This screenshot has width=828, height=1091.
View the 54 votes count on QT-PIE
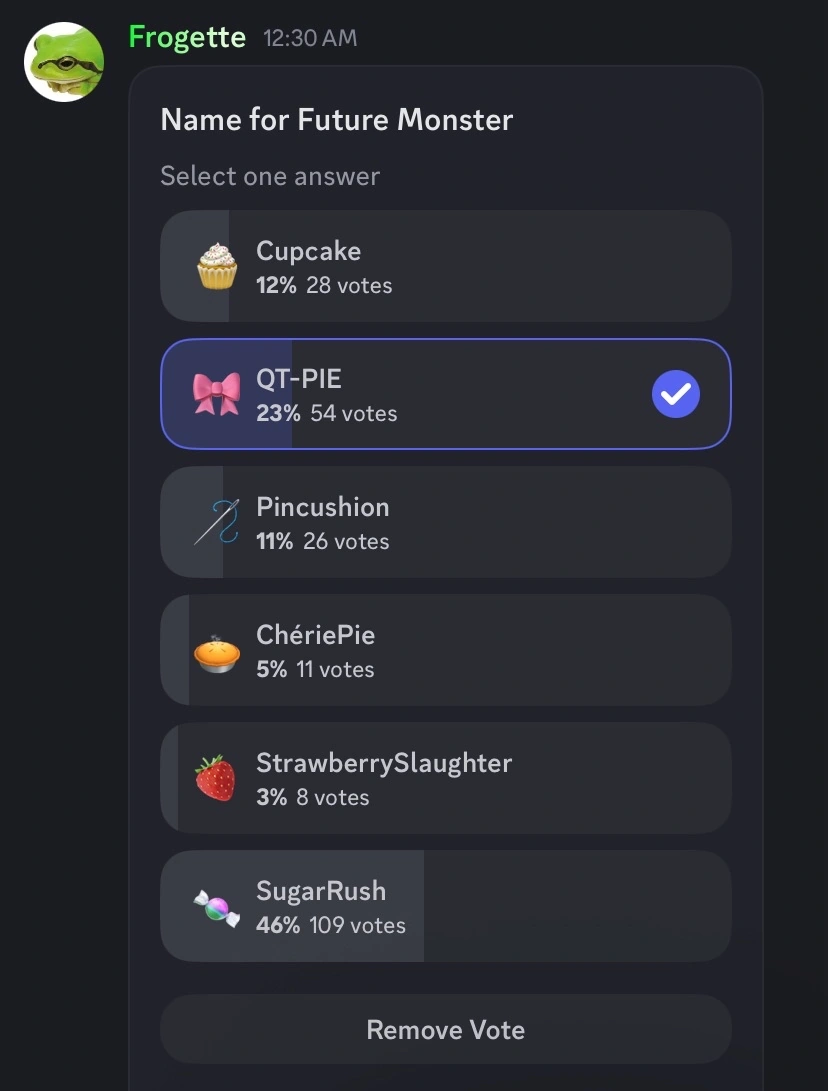click(x=353, y=414)
